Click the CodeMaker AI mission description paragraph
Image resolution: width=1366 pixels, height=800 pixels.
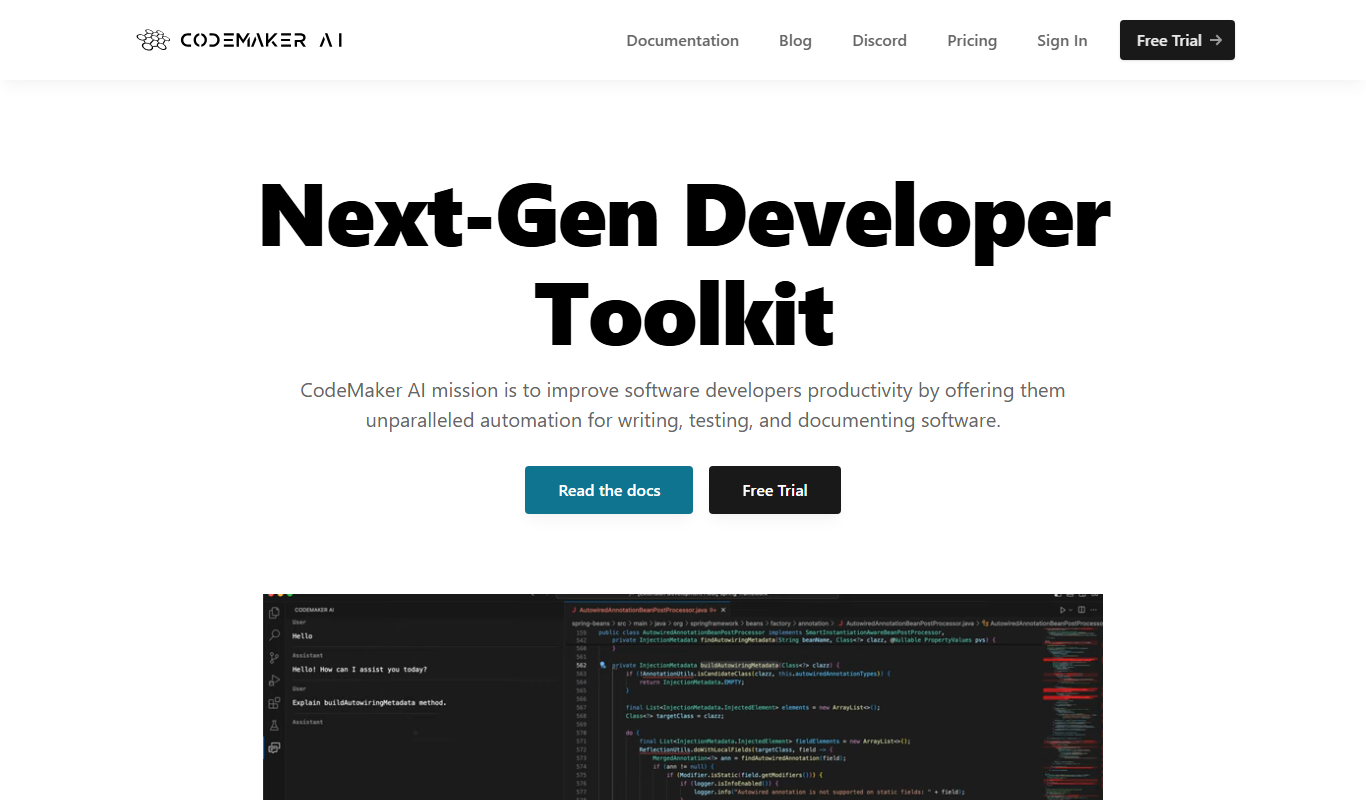click(x=683, y=405)
